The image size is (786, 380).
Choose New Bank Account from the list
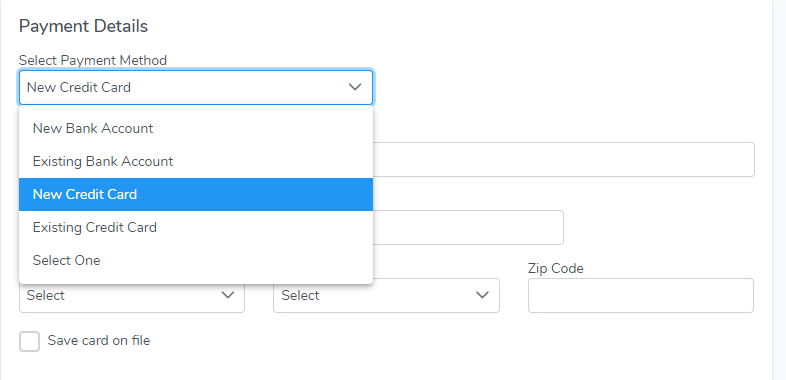pyautogui.click(x=196, y=128)
